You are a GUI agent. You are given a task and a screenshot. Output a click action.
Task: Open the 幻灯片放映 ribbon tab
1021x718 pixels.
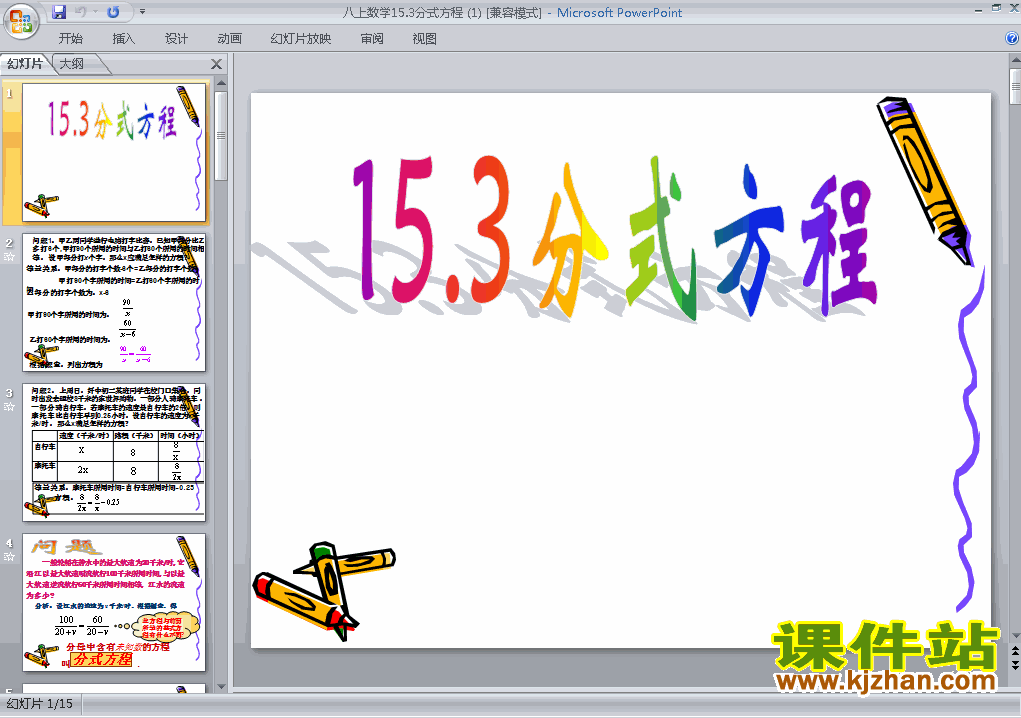coord(301,39)
